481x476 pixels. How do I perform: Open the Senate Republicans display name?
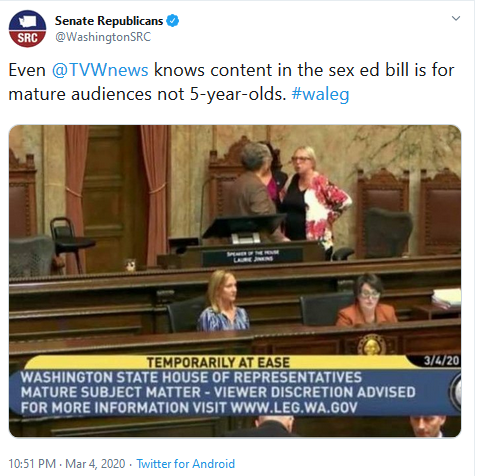click(109, 21)
